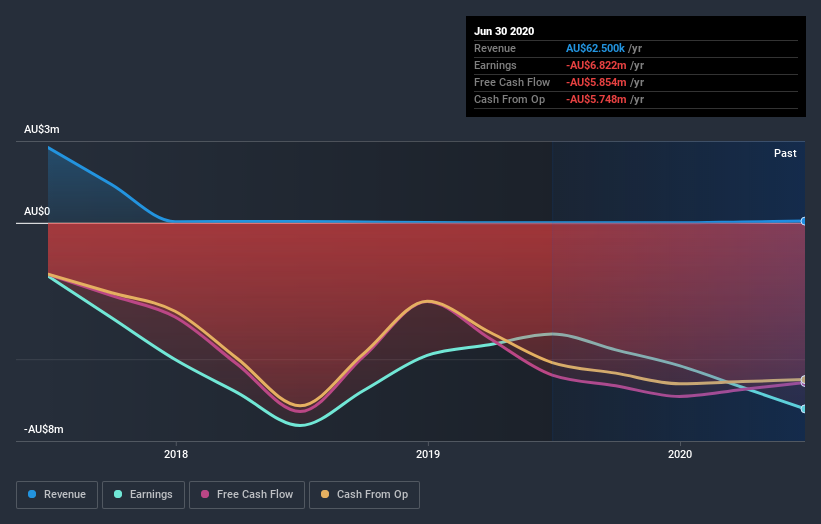Click the Revenue row label in tooltip

[495, 48]
